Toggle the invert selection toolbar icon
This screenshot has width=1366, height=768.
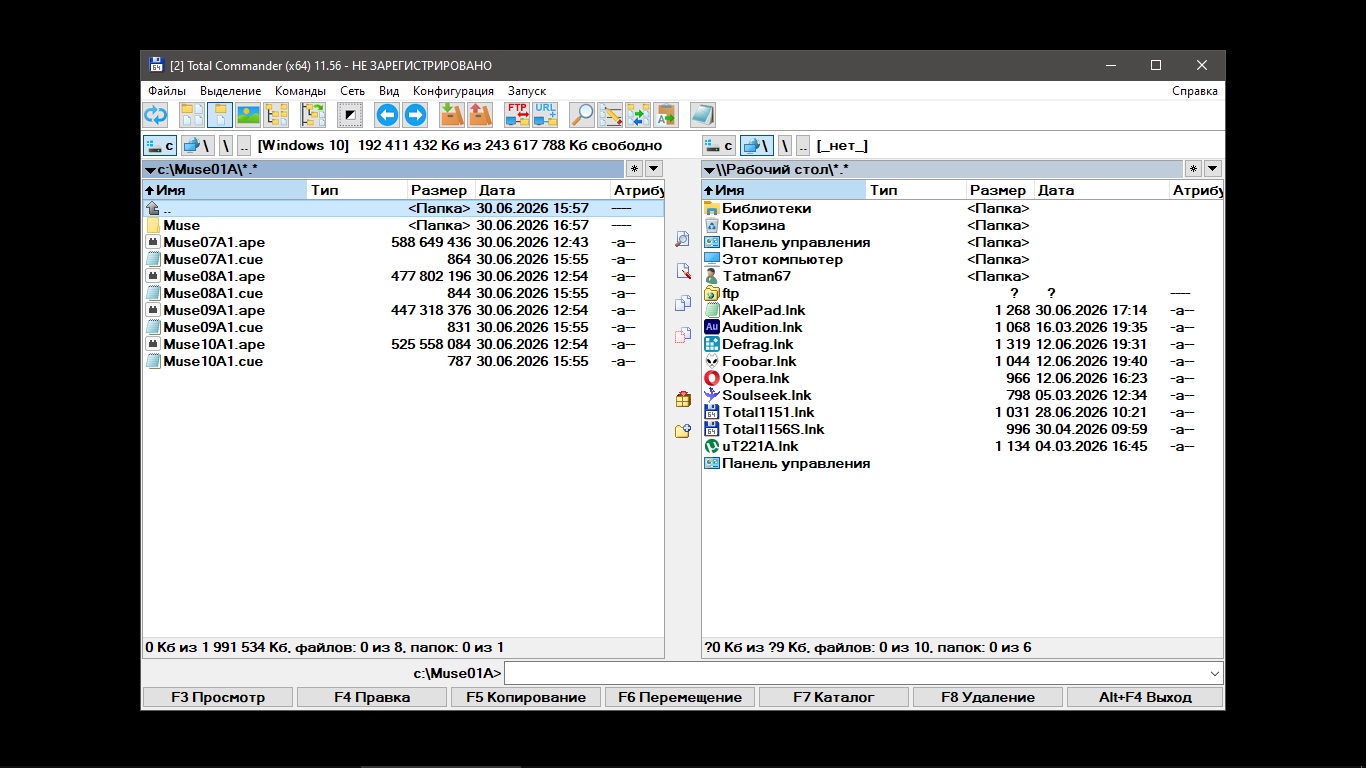350,115
